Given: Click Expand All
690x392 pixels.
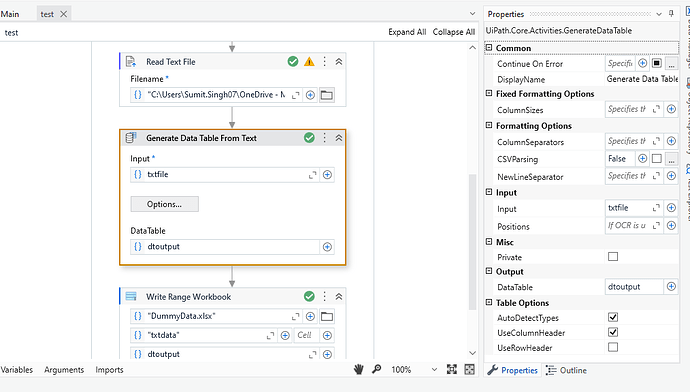Looking at the screenshot, I should 407,32.
